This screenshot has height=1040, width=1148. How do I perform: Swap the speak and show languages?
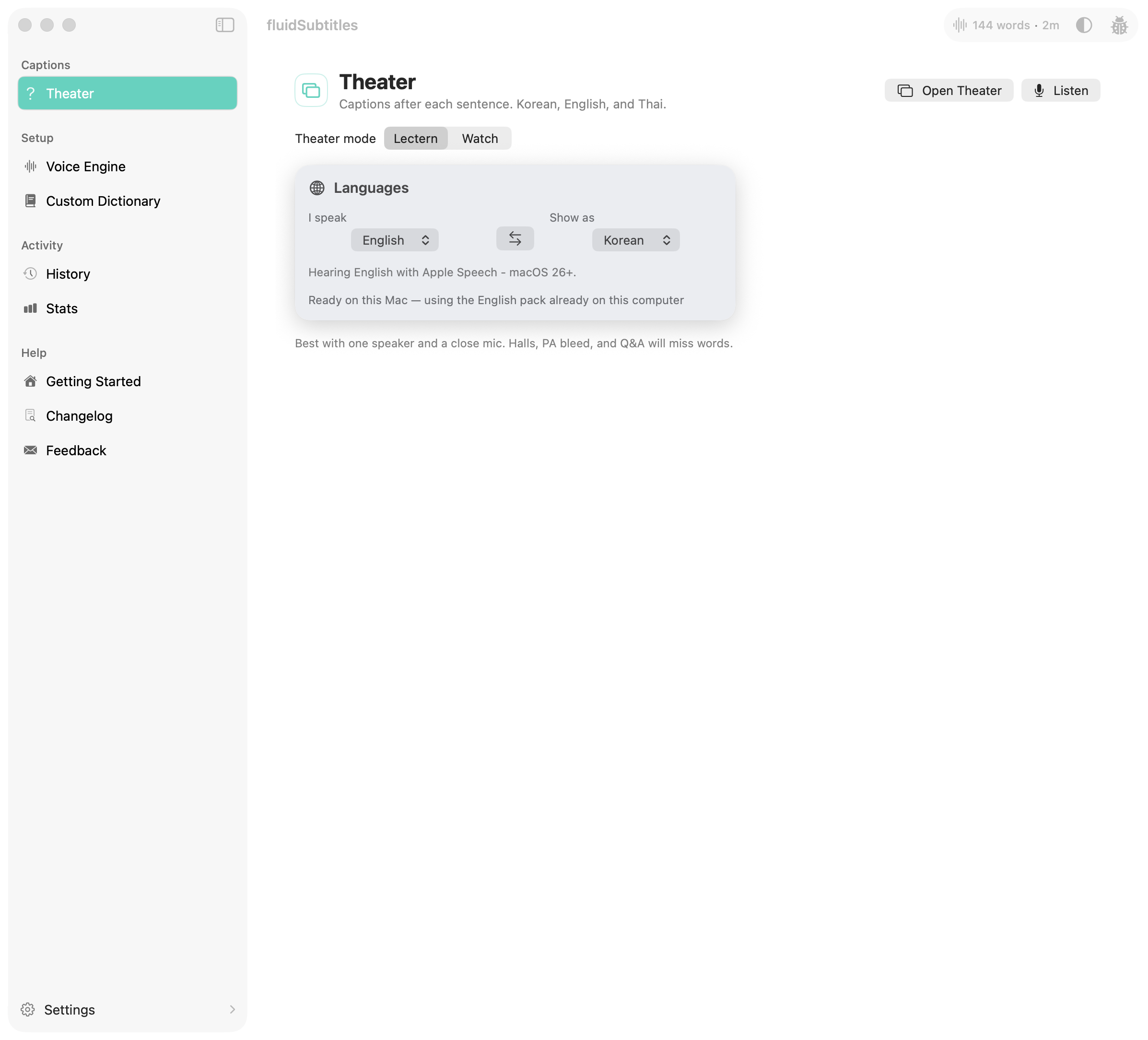coord(515,238)
